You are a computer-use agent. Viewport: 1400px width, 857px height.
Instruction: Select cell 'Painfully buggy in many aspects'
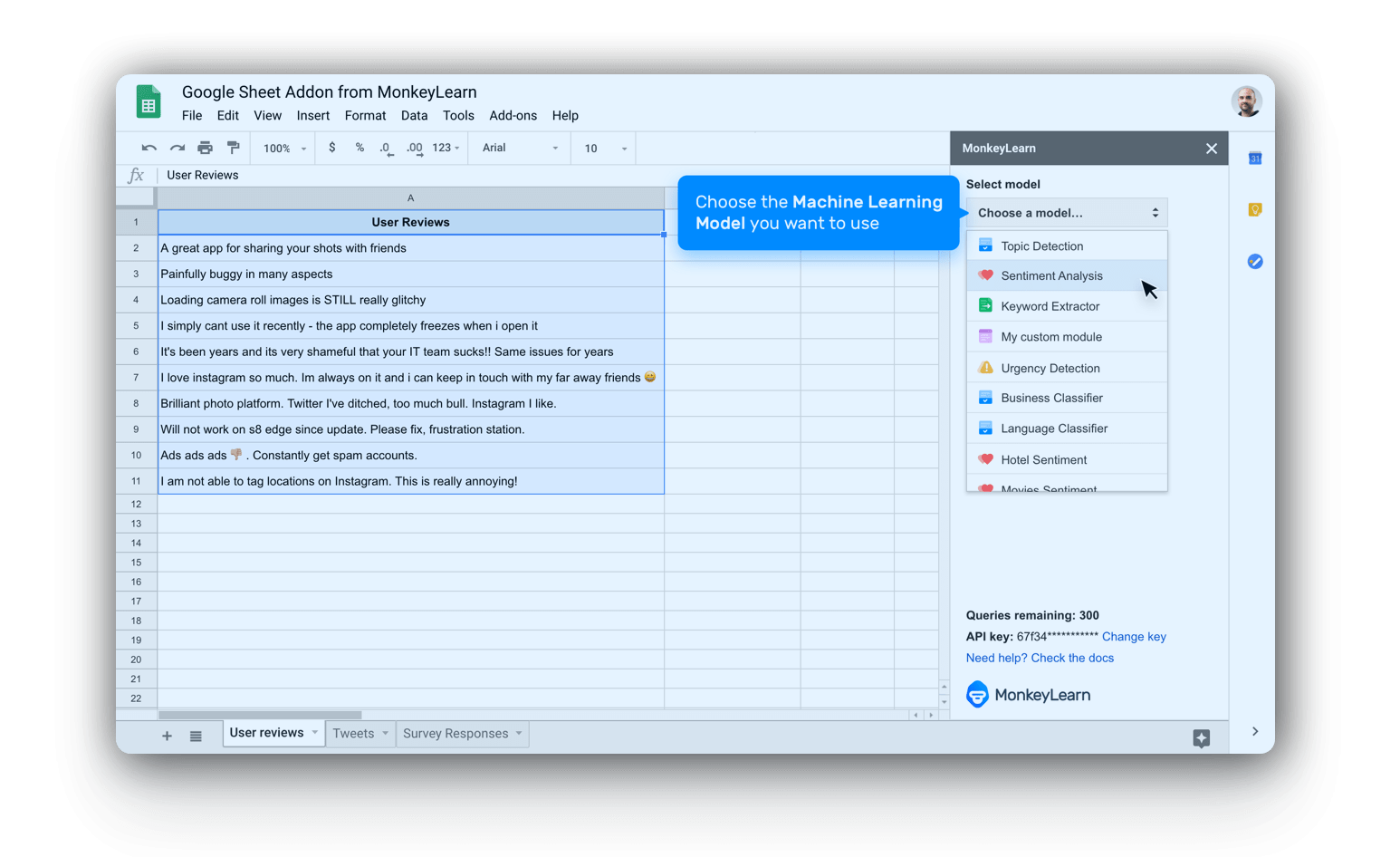click(x=411, y=274)
